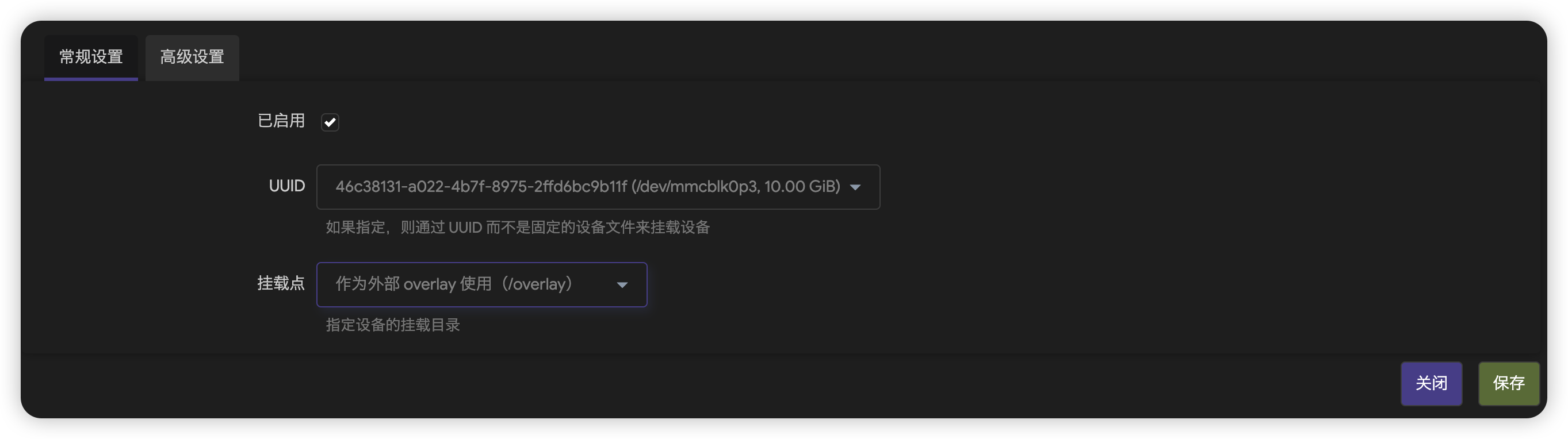Click the 已启用 label text
Viewport: 1568px width, 439px height.
281,121
